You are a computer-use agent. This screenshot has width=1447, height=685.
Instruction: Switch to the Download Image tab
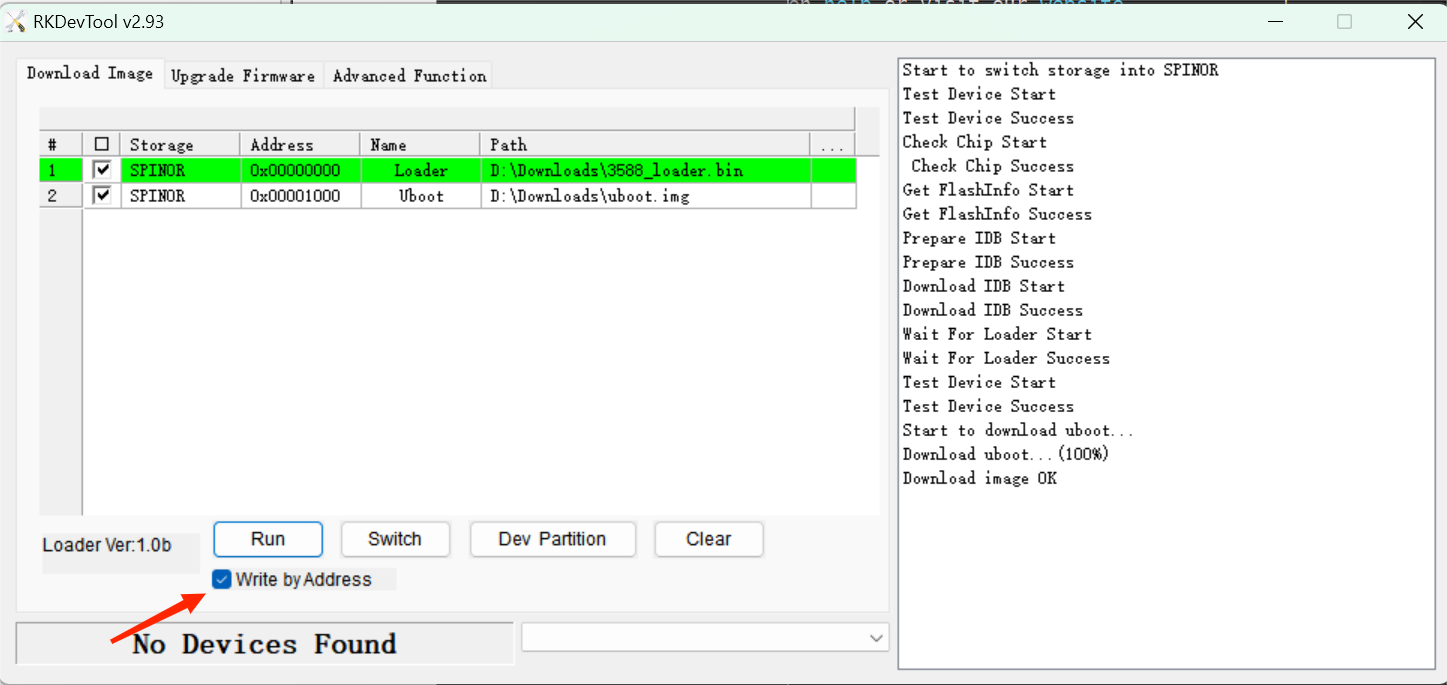click(90, 73)
